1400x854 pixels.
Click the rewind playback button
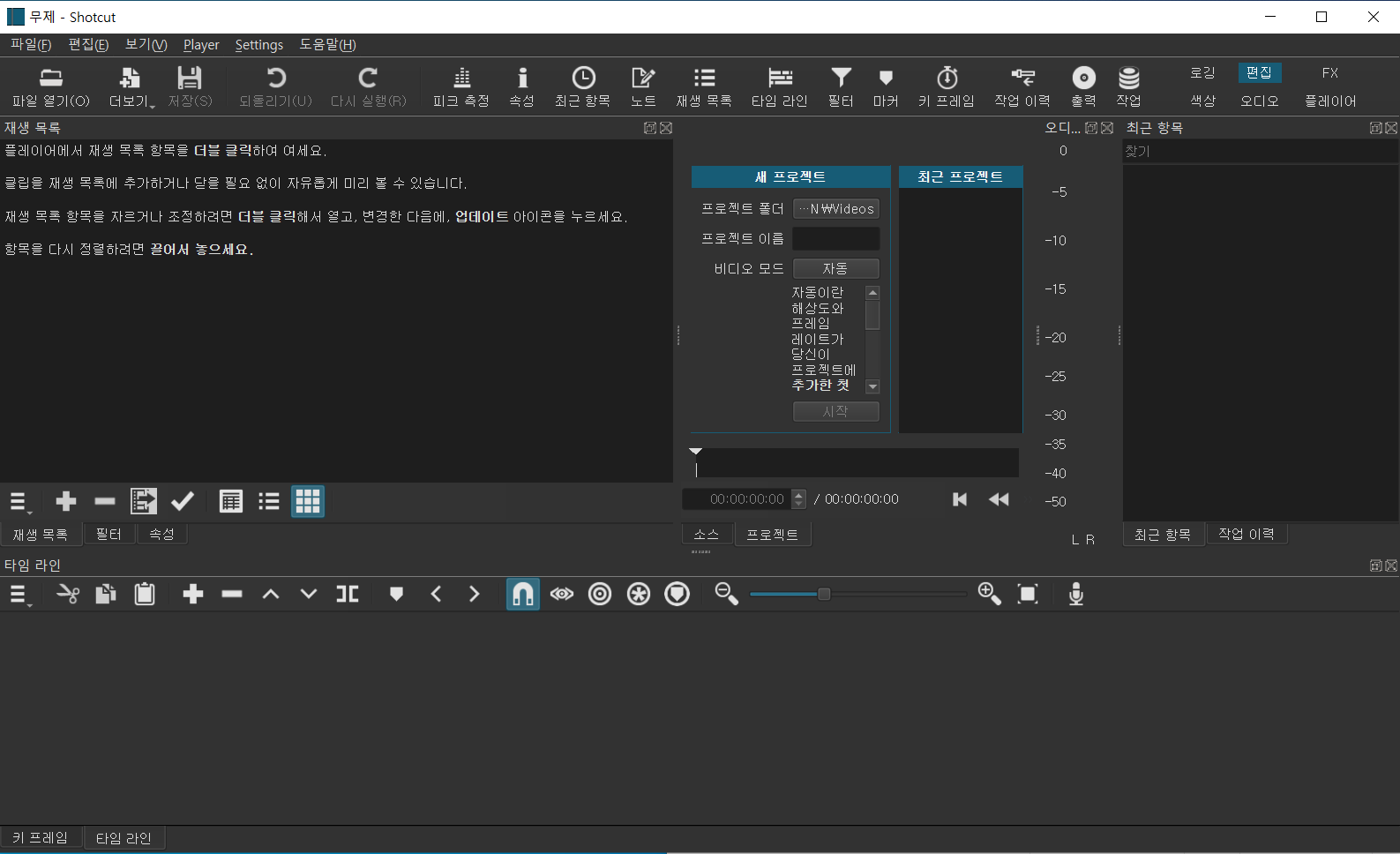999,499
